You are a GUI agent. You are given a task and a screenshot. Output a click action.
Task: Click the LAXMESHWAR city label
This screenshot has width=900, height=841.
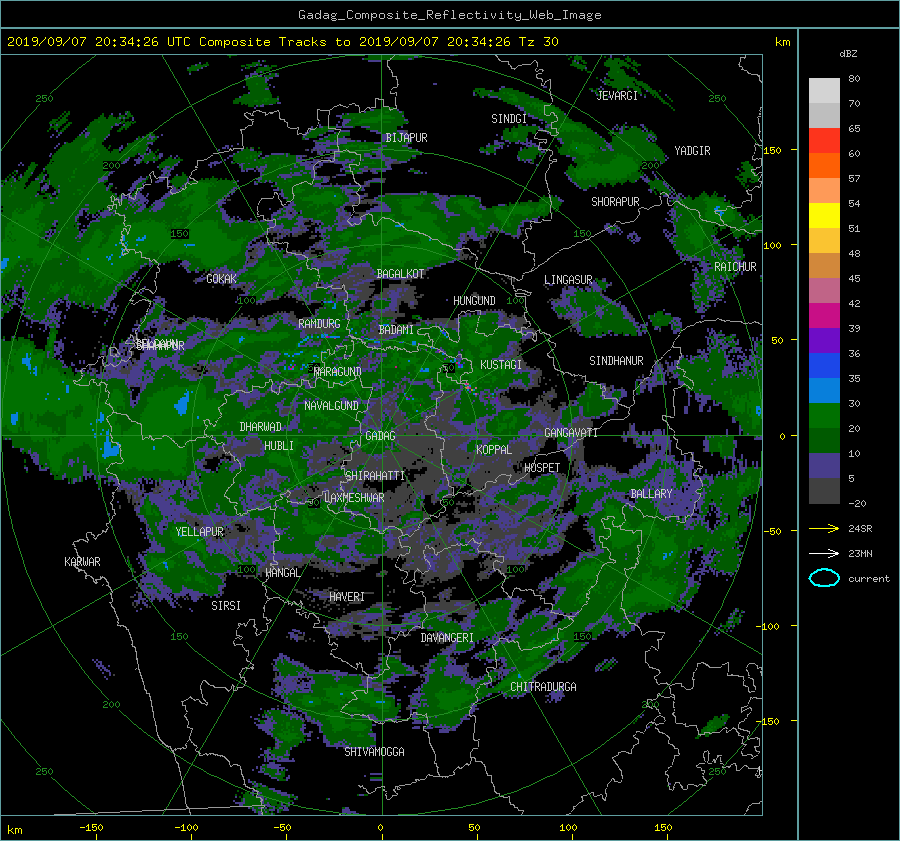coord(354,498)
